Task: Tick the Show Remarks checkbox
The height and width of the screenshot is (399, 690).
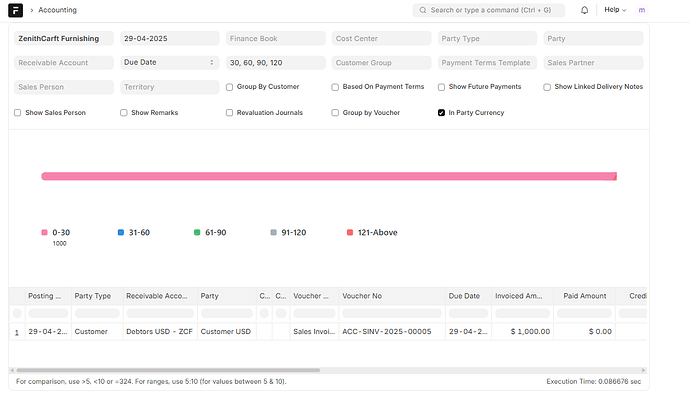Action: pyautogui.click(x=124, y=113)
